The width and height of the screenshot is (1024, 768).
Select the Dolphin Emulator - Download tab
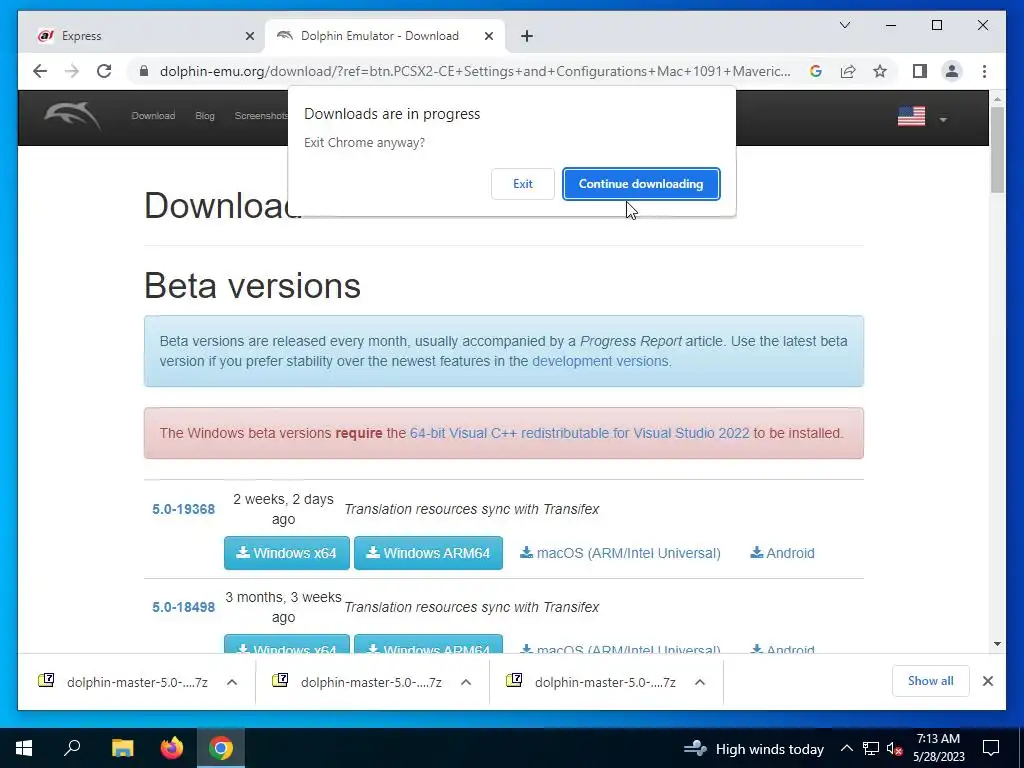point(384,36)
